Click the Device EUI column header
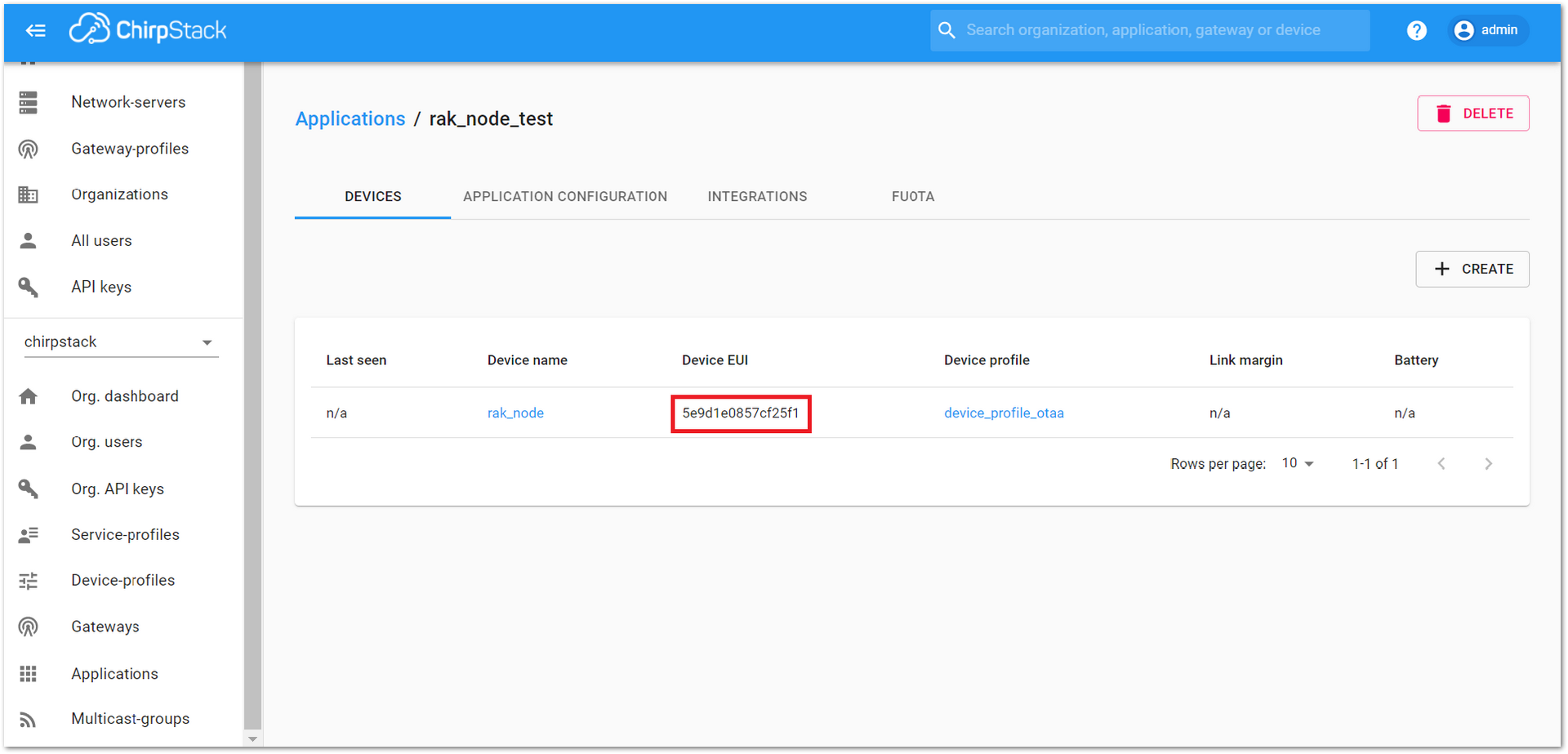The image size is (1568, 754). (715, 360)
